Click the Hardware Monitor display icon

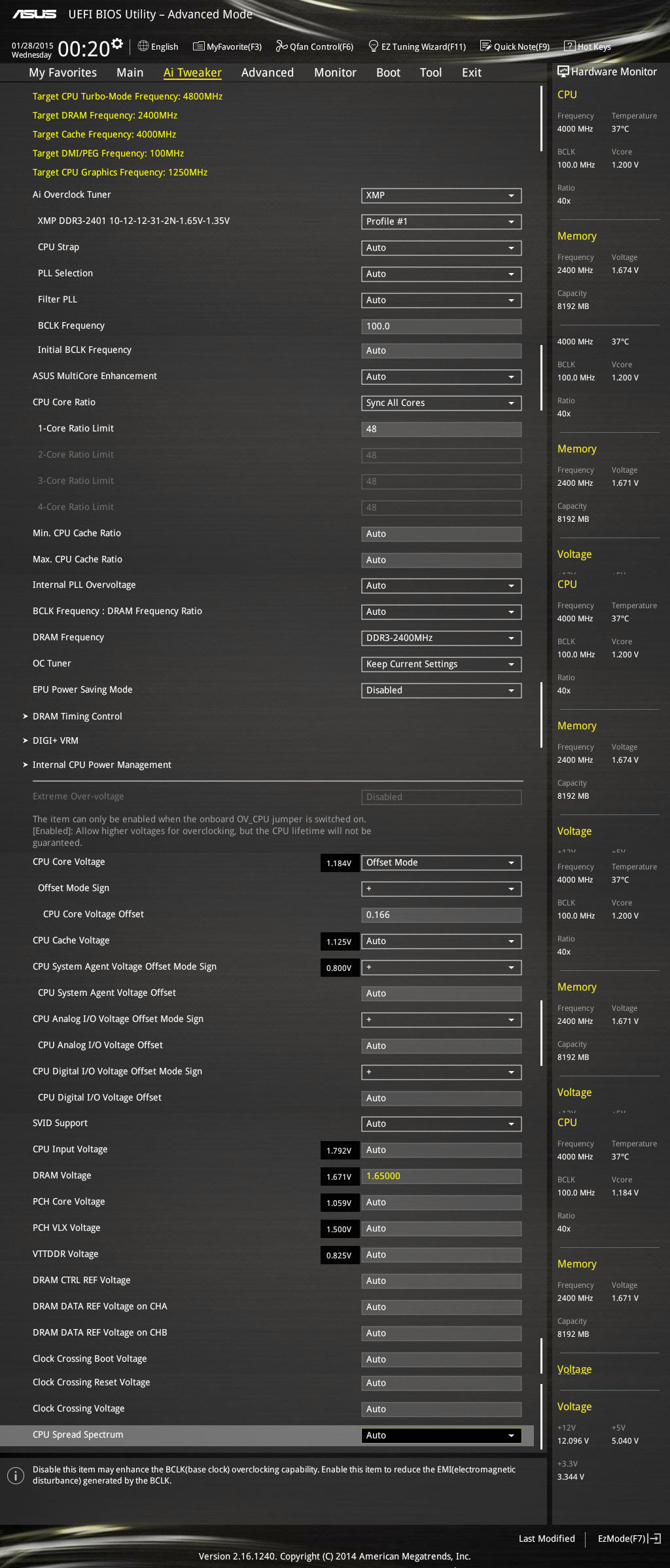[563, 71]
